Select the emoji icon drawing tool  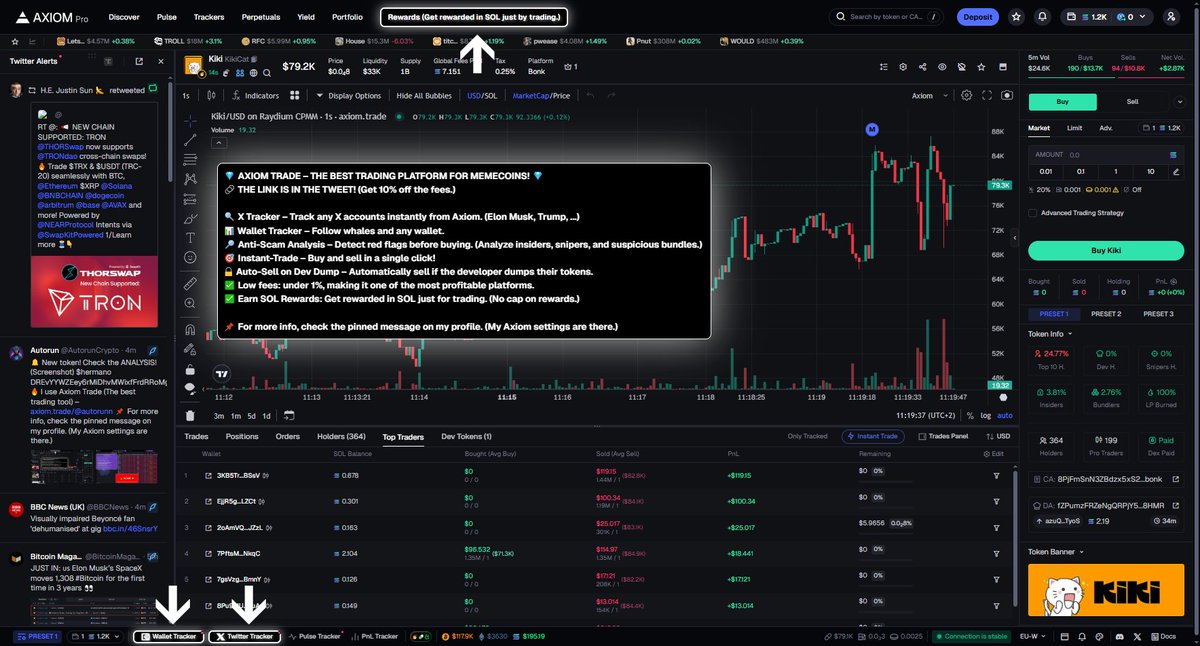(190, 257)
